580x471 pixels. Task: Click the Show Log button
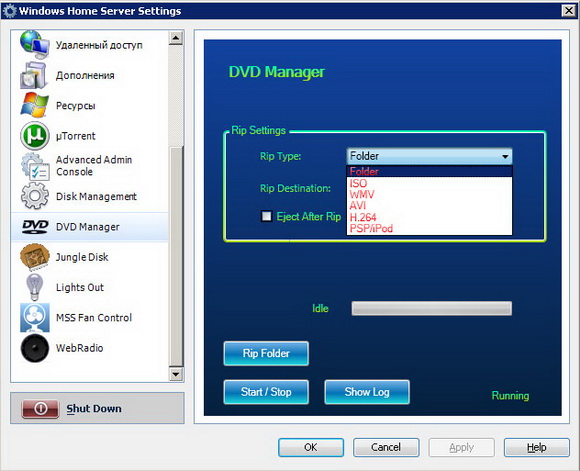point(367,392)
